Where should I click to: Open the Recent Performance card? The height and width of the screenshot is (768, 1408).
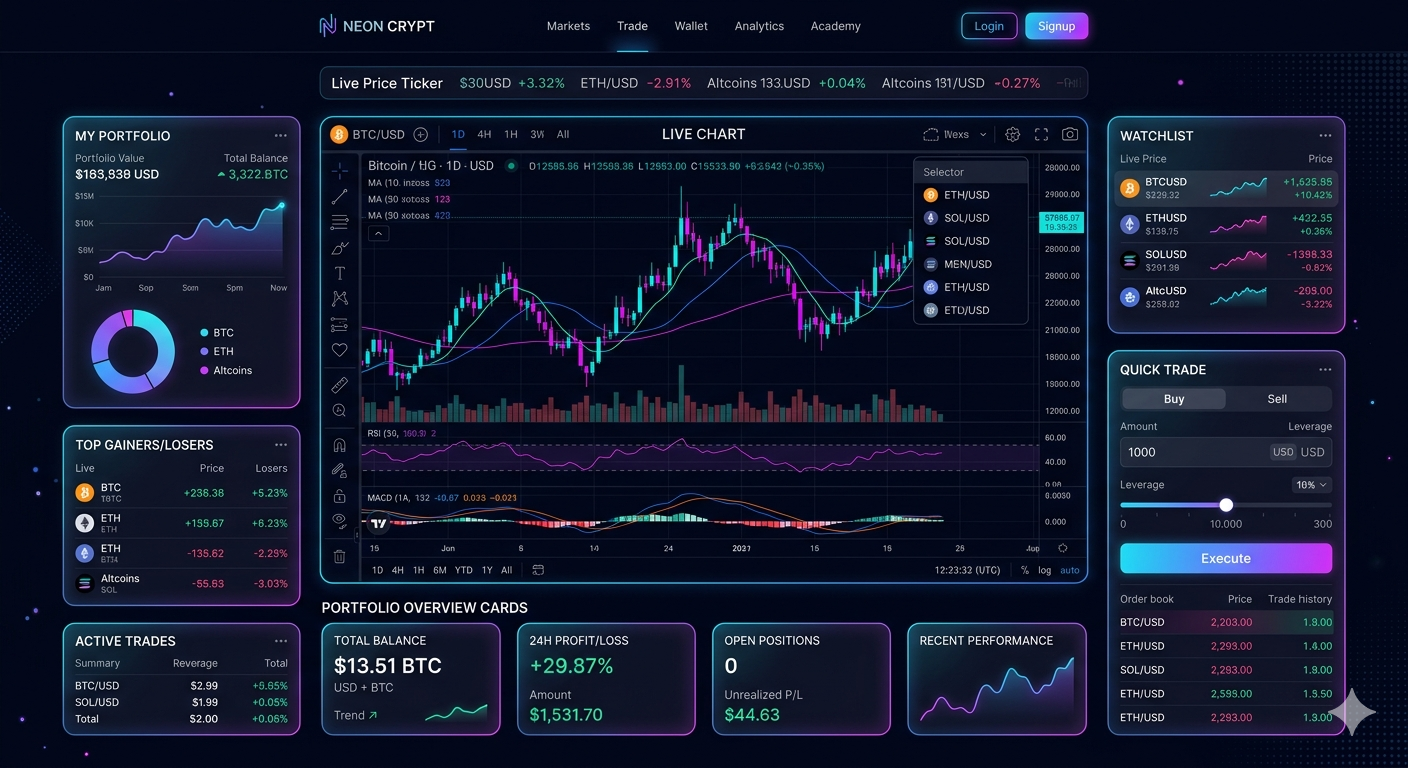997,679
